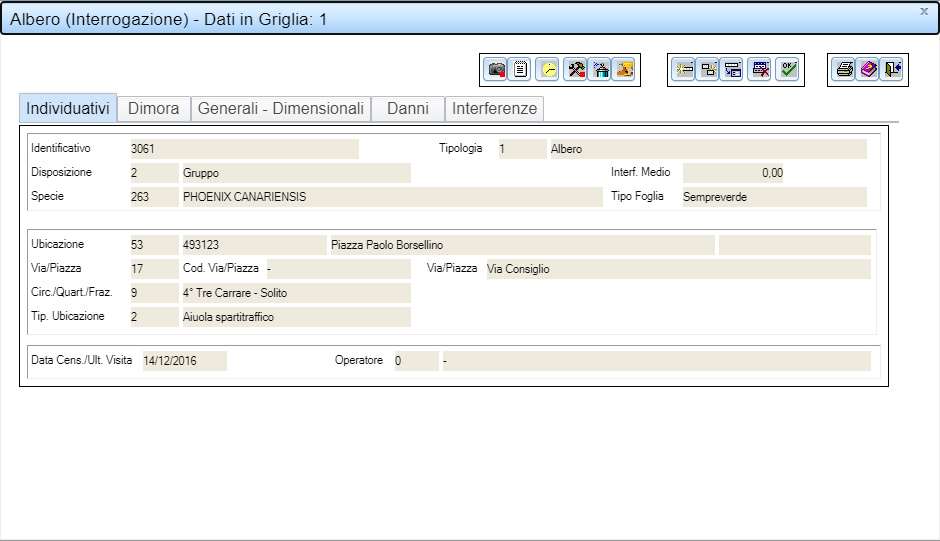Close the Albero dialog window
940x541 pixels.
[923, 11]
